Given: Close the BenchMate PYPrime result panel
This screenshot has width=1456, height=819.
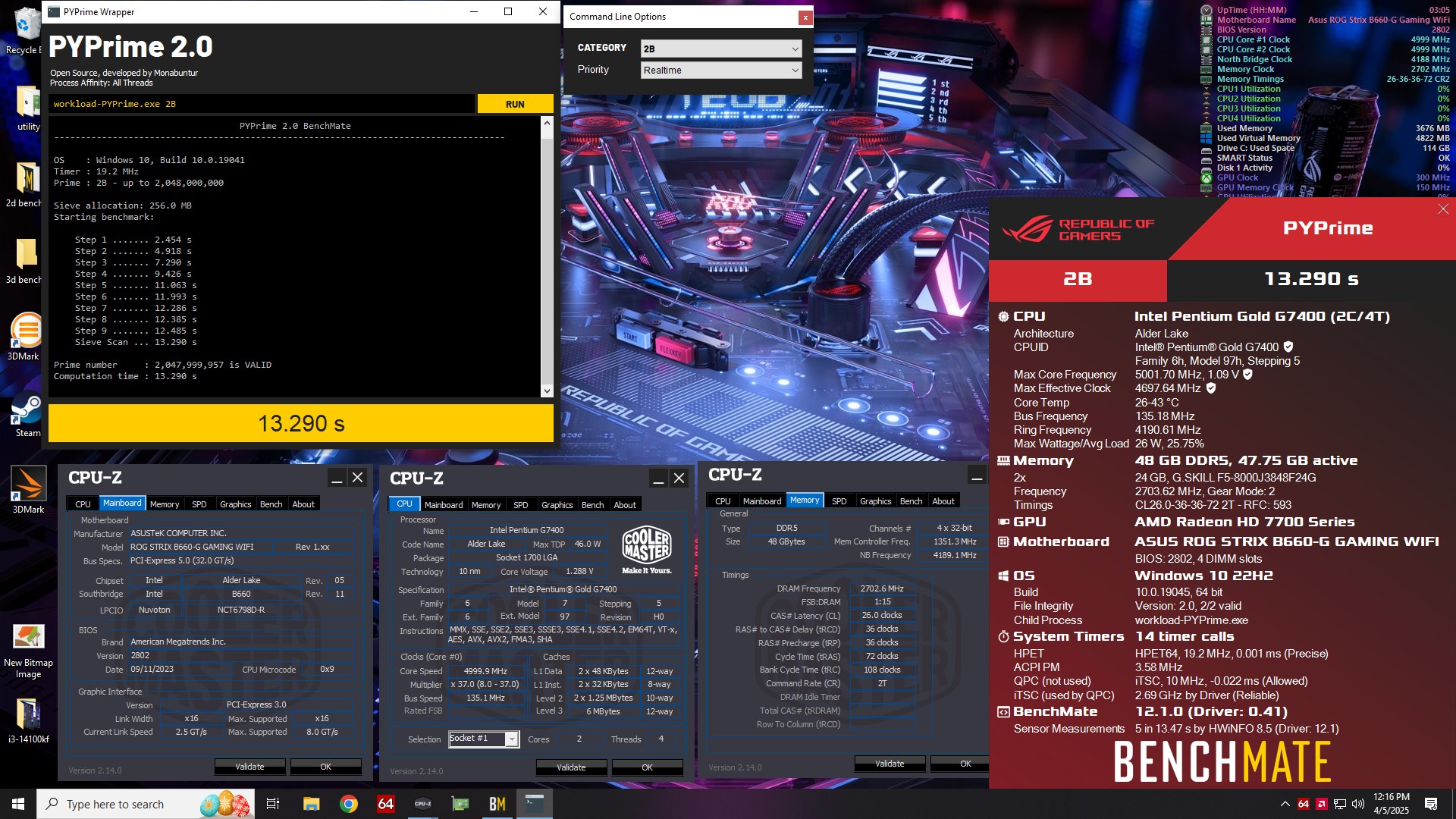Looking at the screenshot, I should tap(1443, 209).
